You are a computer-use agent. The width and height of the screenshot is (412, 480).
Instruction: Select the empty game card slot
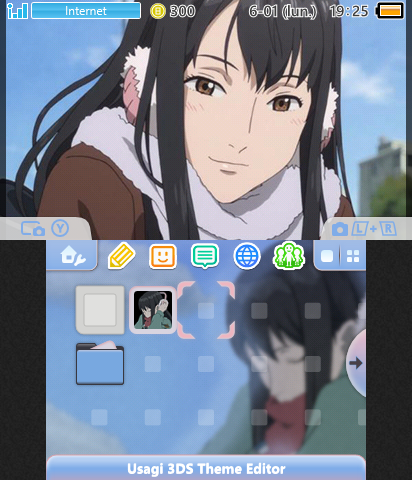point(100,310)
